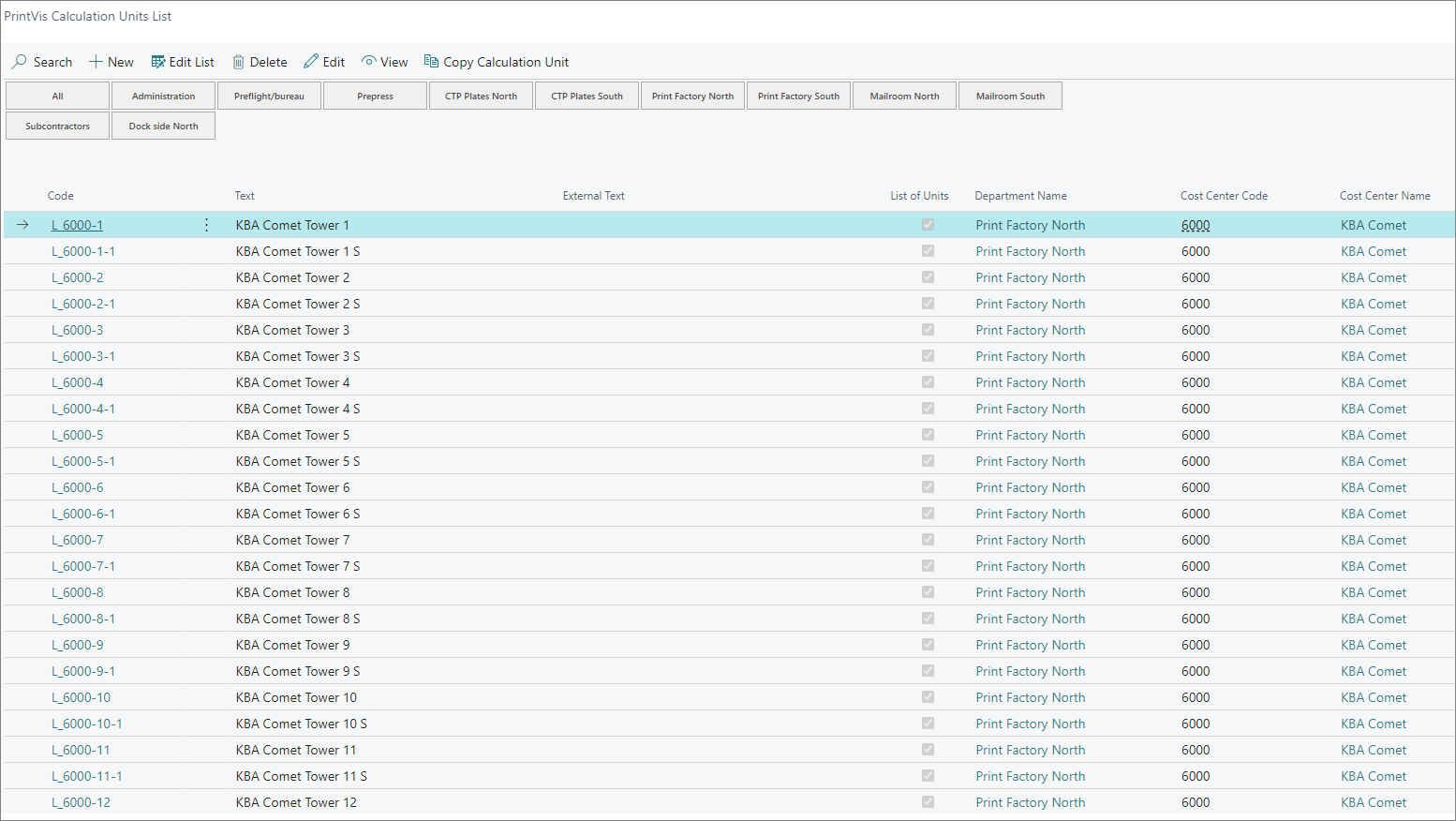Toggle List of Units for KBA Comet Tower 6

[x=928, y=487]
